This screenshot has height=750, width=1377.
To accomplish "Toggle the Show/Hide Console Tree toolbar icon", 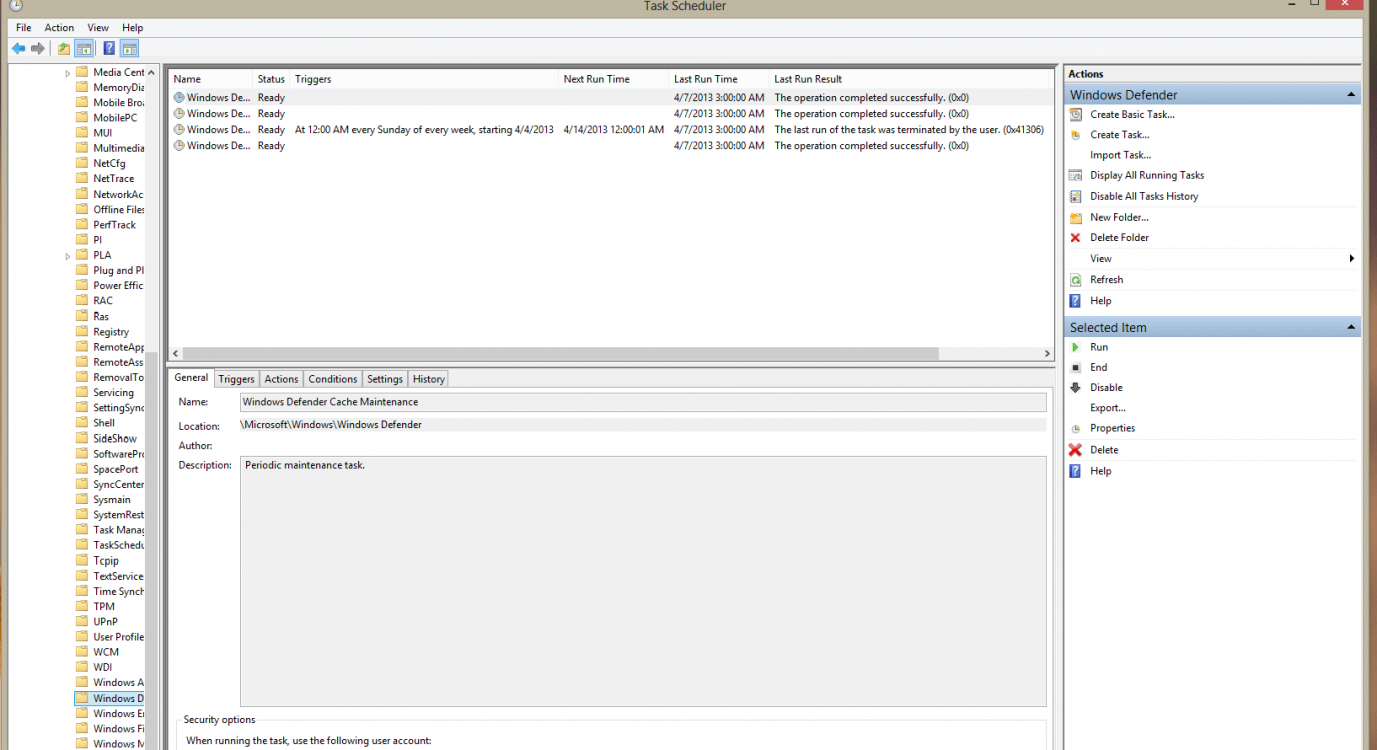I will click(84, 48).
